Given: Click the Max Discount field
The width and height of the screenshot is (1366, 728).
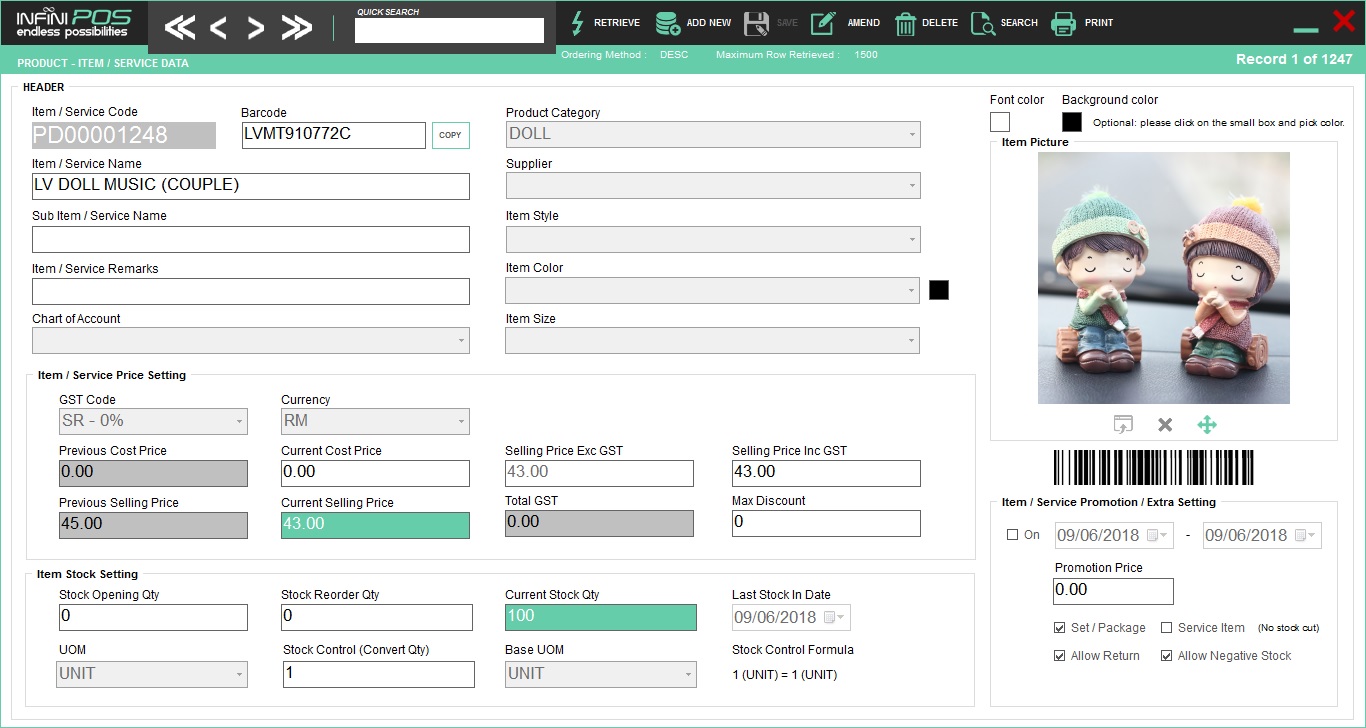Looking at the screenshot, I should tap(826, 523).
